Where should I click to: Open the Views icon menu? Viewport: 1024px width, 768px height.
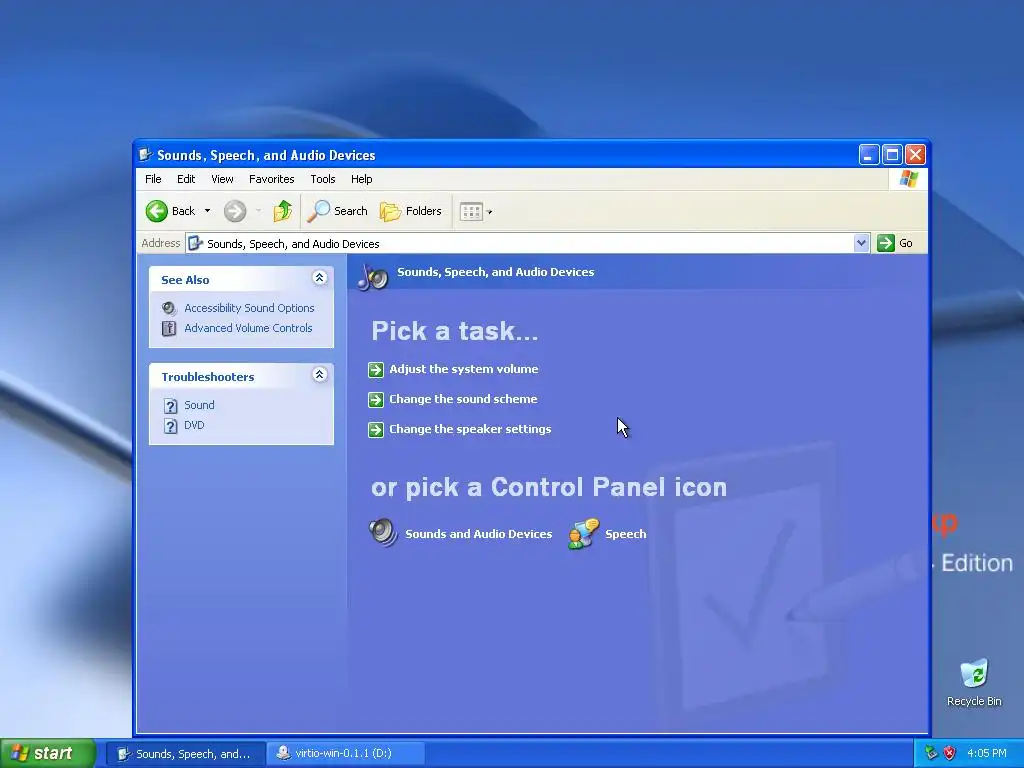coord(475,211)
